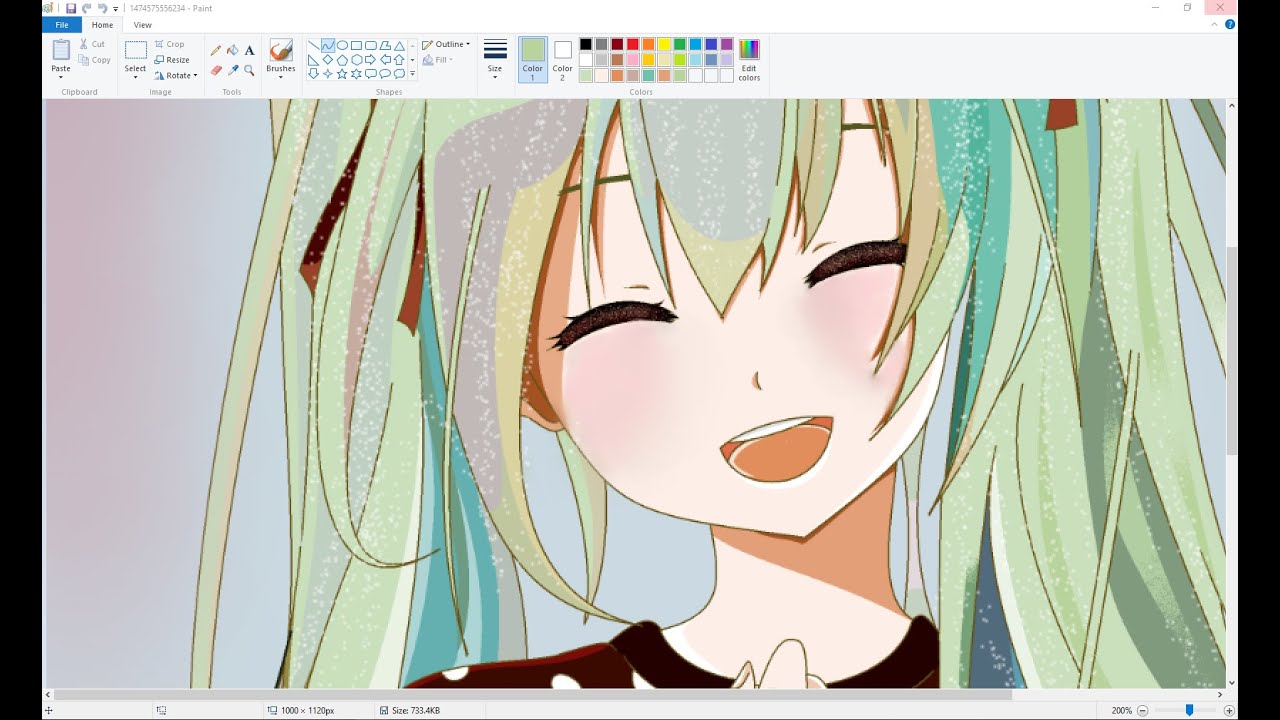Choose the Oval shape
Screen dimensions: 1280x720
pos(342,45)
